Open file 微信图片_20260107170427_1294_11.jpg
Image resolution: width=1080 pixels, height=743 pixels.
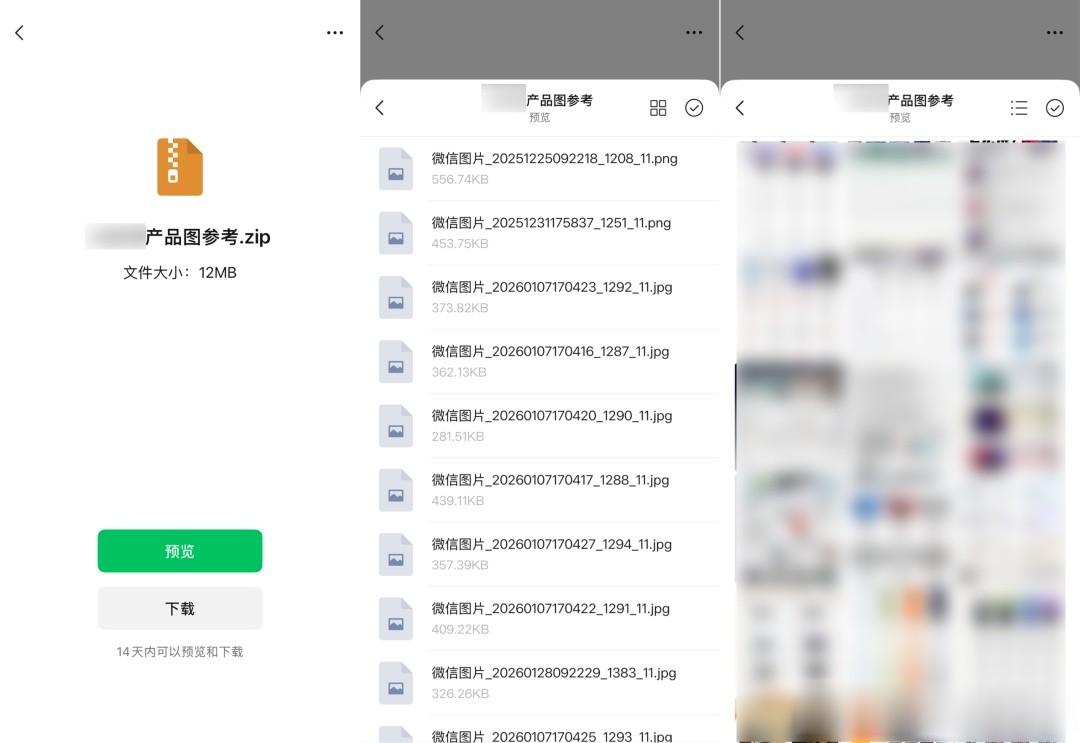point(540,554)
